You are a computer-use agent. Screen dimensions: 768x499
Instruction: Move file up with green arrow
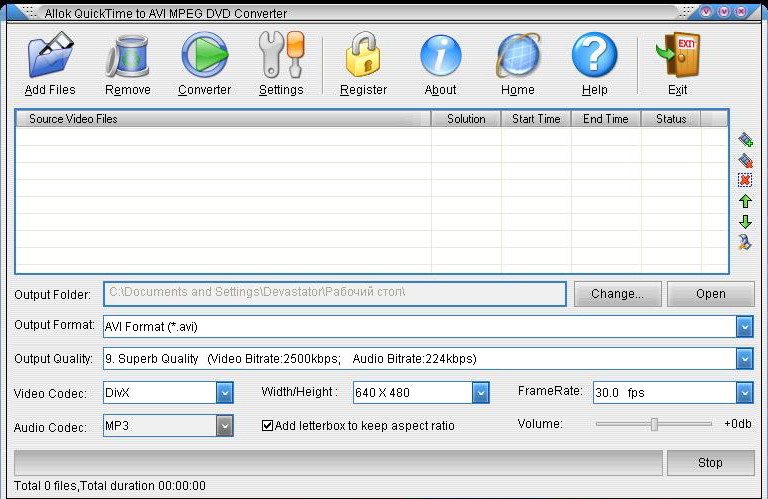745,201
